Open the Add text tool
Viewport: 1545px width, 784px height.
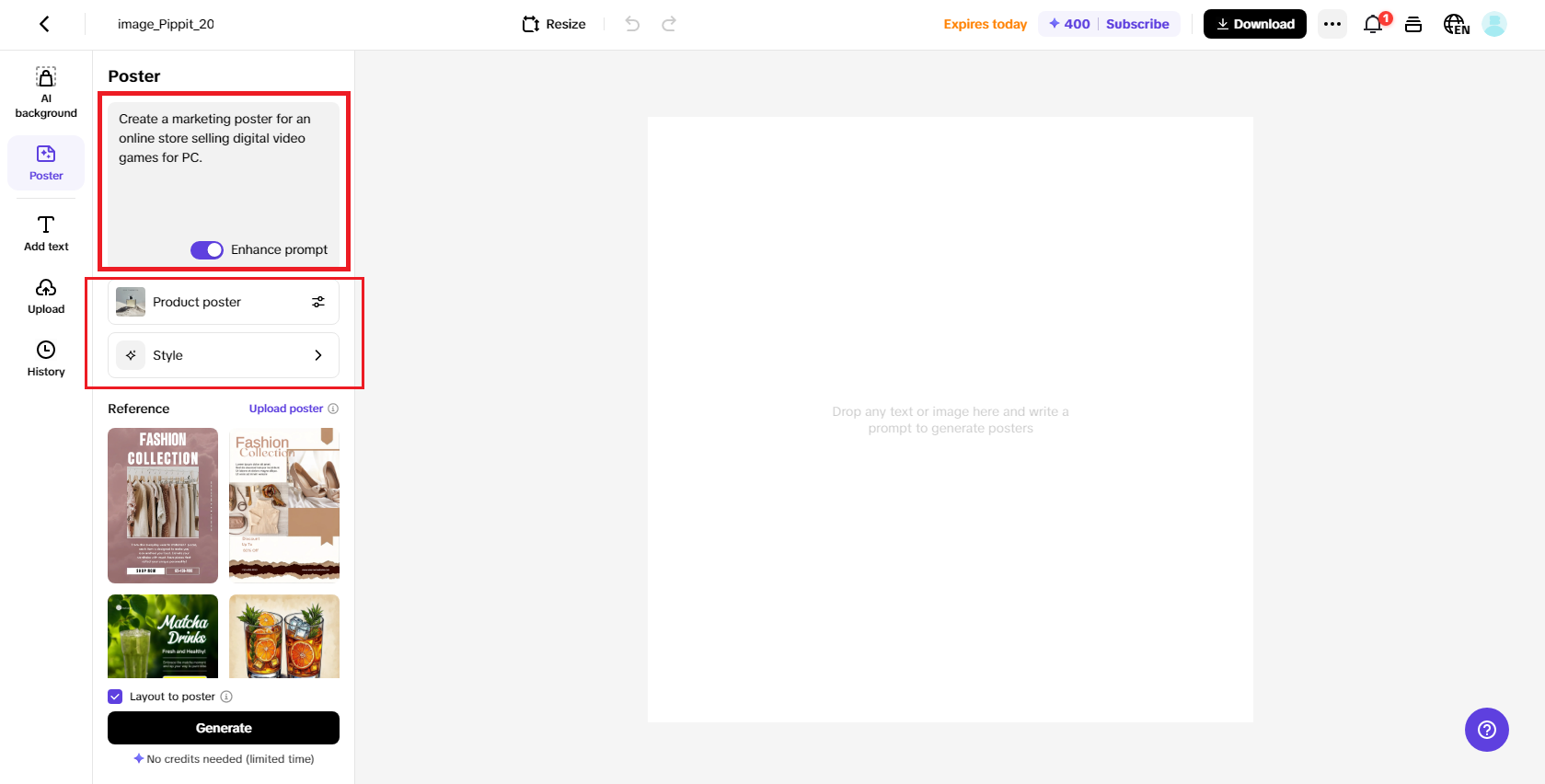tap(46, 233)
